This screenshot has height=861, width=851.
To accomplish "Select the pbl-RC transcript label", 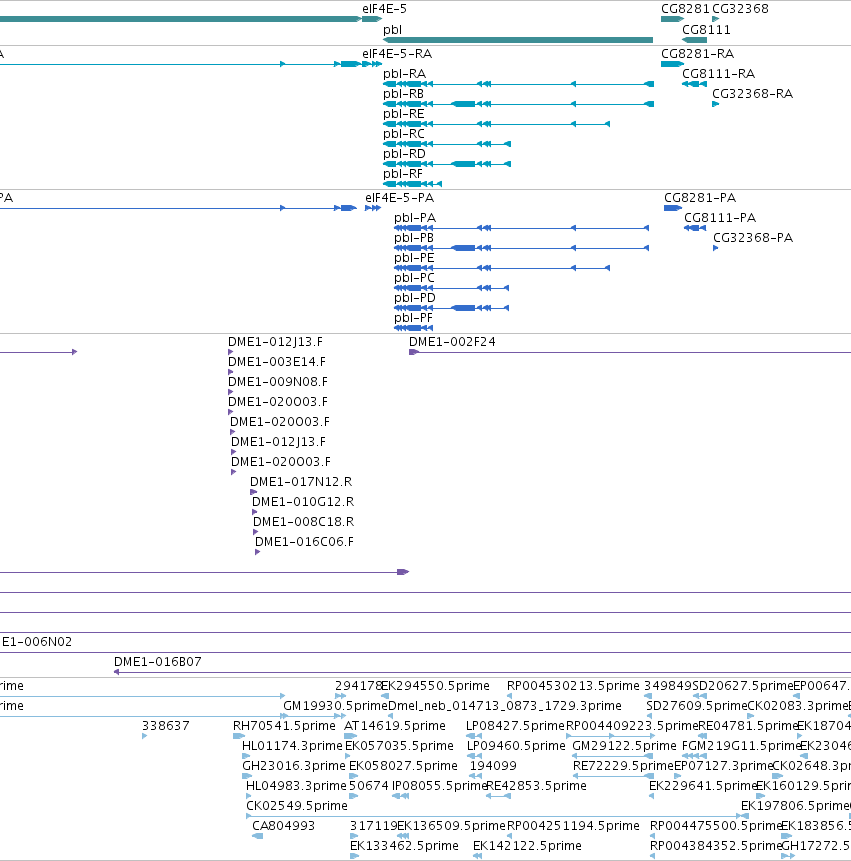I will (404, 134).
